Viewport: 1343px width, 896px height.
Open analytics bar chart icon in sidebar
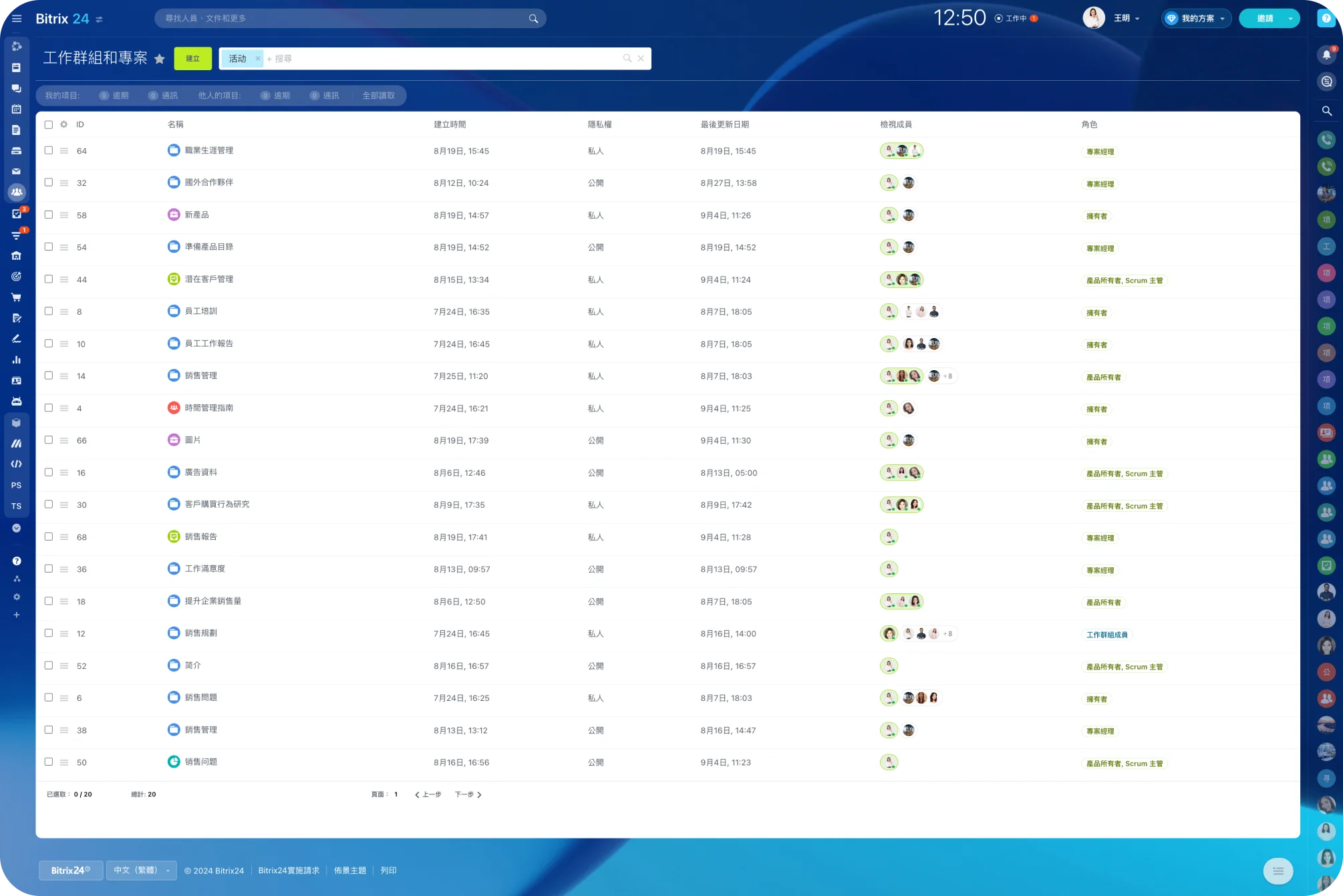click(x=17, y=359)
